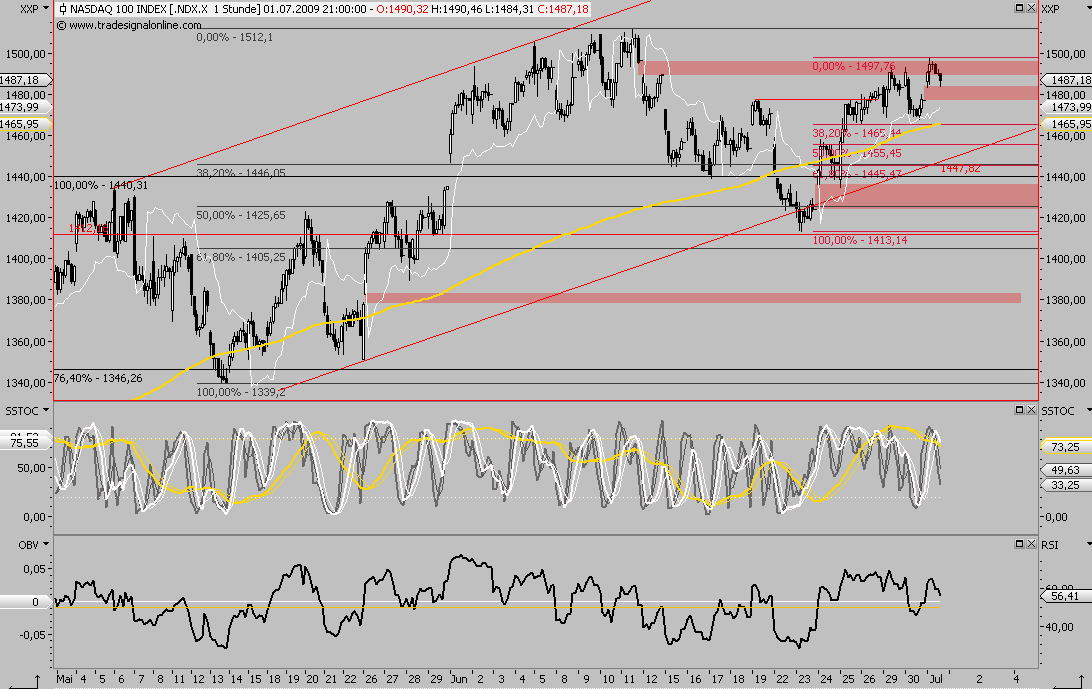The width and height of the screenshot is (1092, 689).
Task: Maximize the SSTOC indicator pane
Action: pos(1020,410)
